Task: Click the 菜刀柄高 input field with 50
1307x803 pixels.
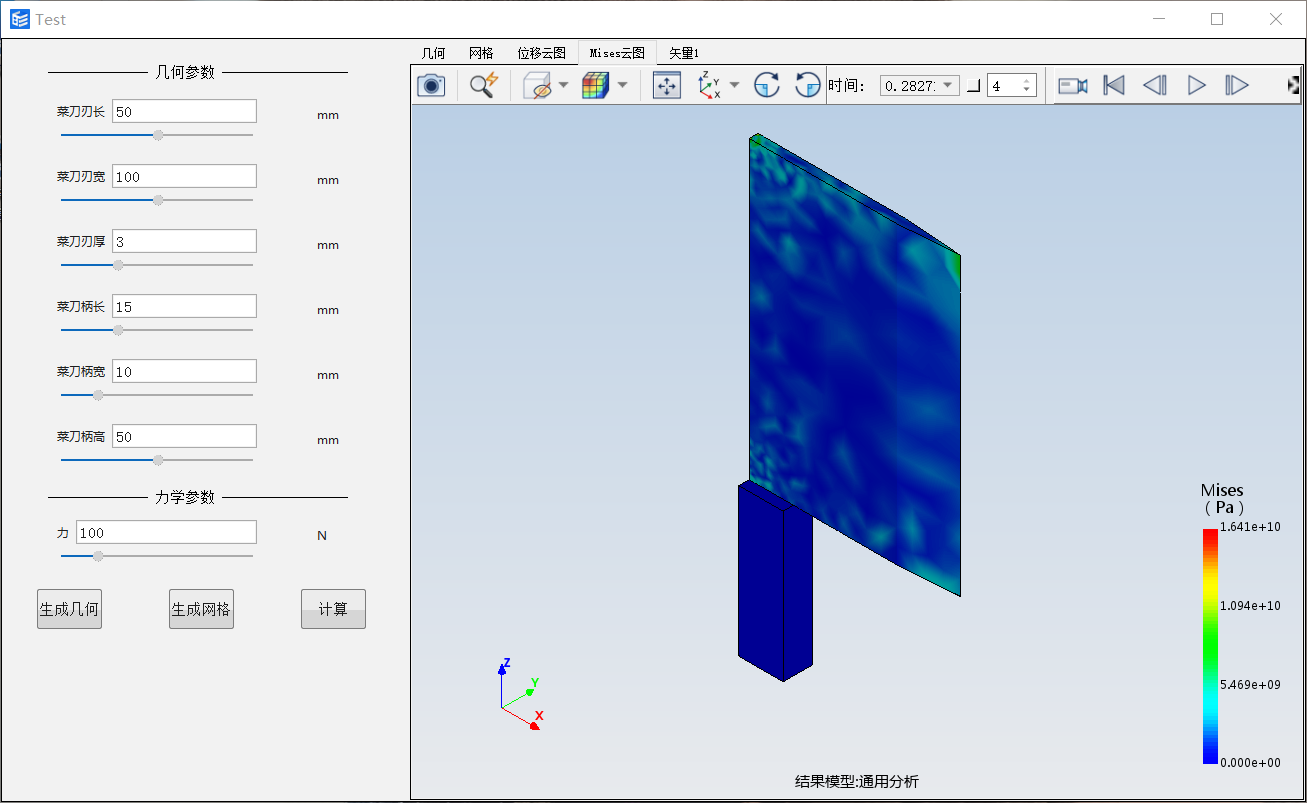Action: point(184,436)
